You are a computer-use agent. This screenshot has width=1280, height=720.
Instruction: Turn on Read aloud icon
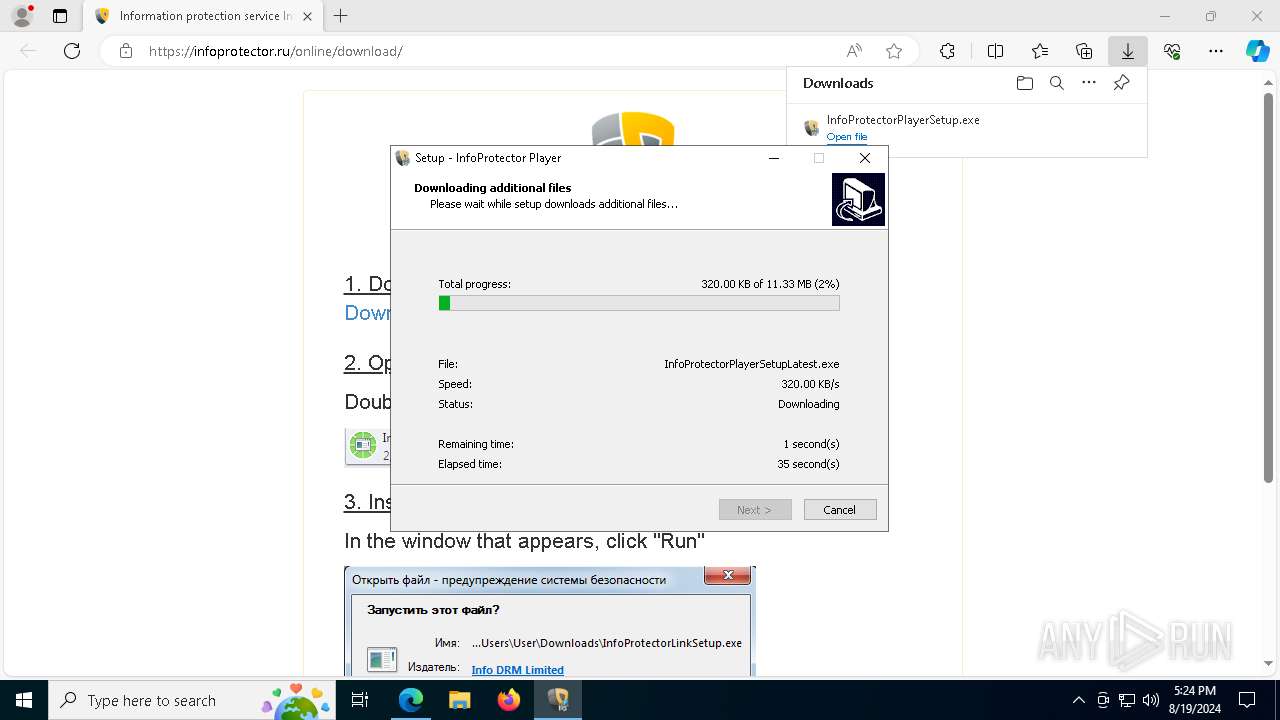pyautogui.click(x=854, y=51)
